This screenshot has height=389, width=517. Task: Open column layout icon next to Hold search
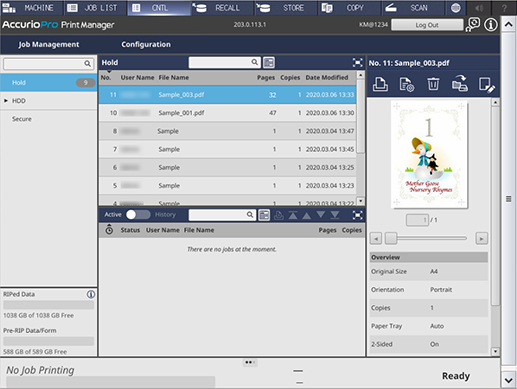(x=269, y=62)
